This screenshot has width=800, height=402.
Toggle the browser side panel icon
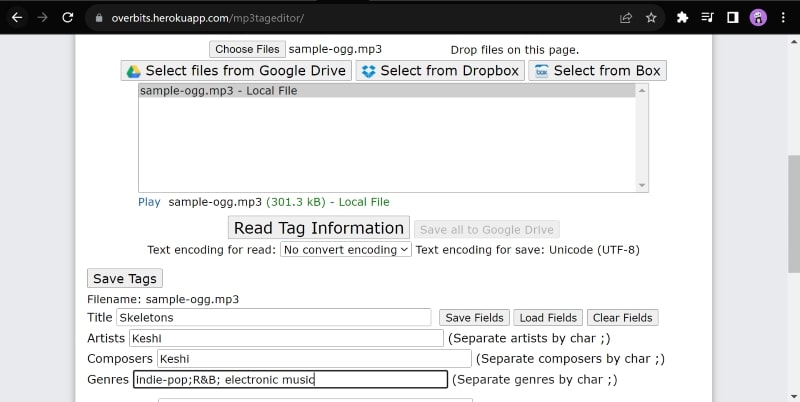click(732, 18)
